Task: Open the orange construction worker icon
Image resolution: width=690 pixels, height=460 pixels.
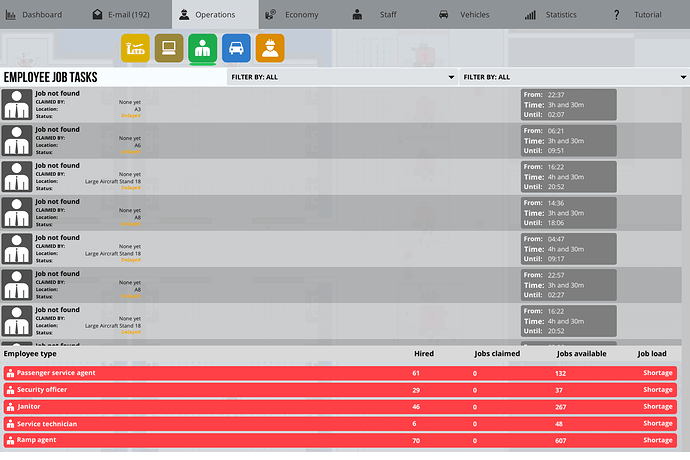Action: point(270,48)
